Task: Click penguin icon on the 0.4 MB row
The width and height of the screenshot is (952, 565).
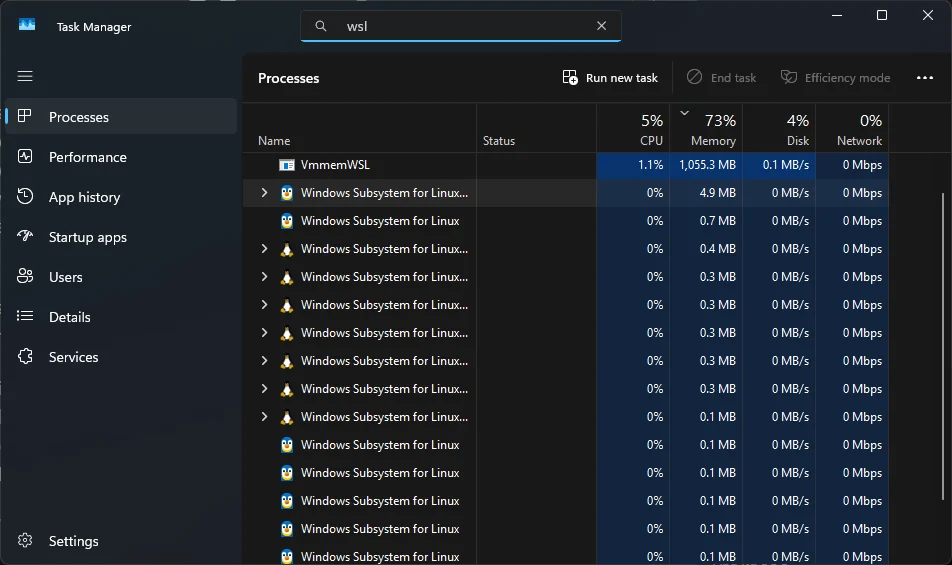Action: tap(287, 249)
